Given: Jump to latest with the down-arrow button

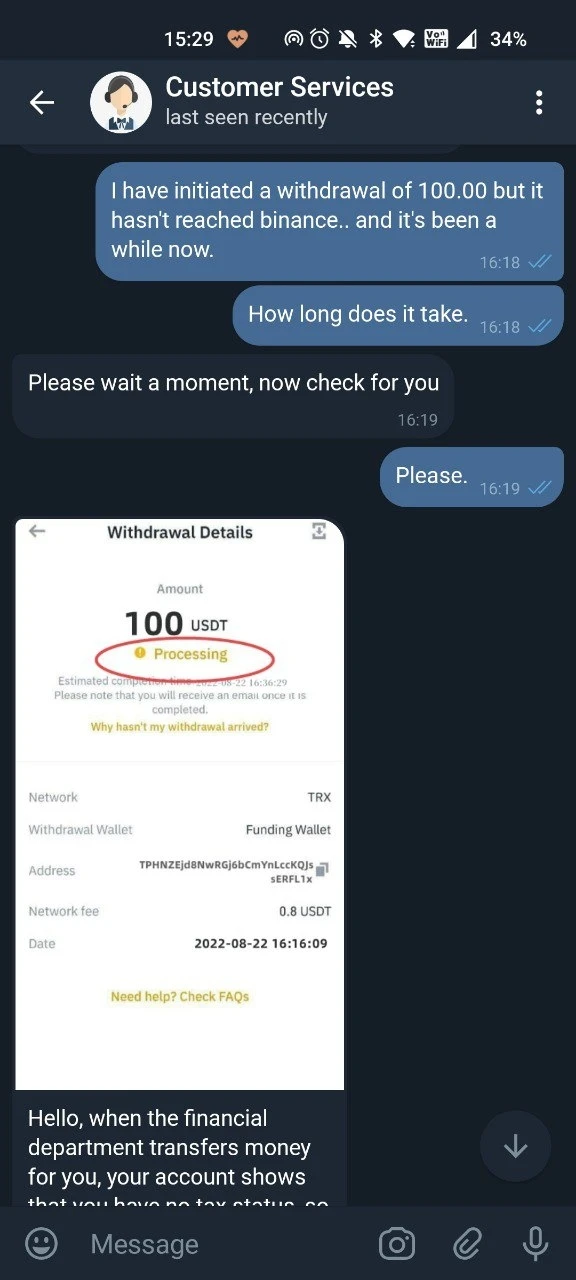Looking at the screenshot, I should click(x=515, y=1146).
